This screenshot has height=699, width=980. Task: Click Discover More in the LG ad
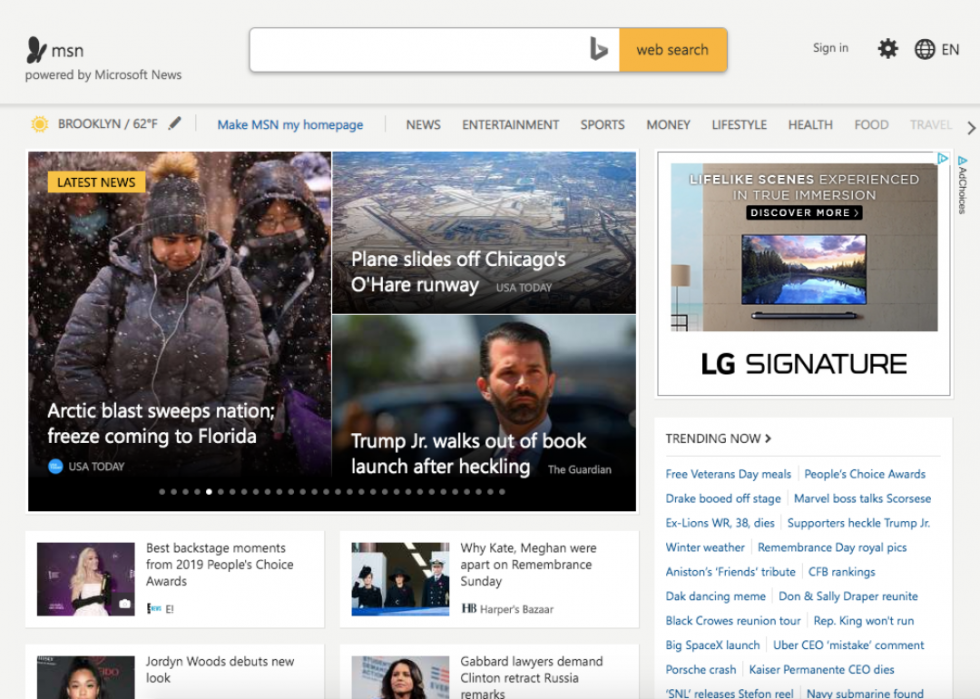pyautogui.click(x=804, y=213)
